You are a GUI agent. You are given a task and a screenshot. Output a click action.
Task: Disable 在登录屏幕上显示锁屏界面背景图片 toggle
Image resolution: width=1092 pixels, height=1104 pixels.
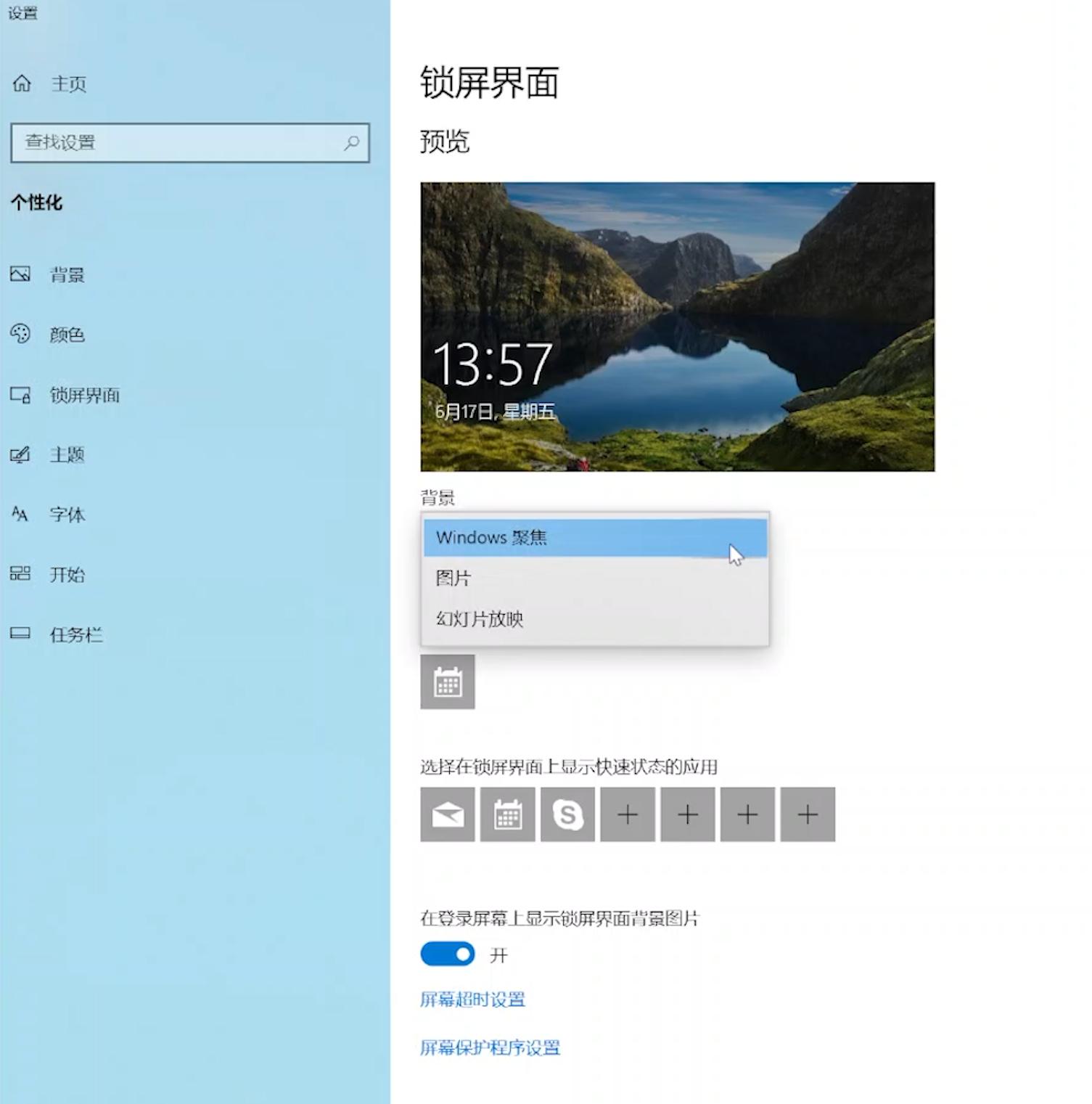point(446,954)
